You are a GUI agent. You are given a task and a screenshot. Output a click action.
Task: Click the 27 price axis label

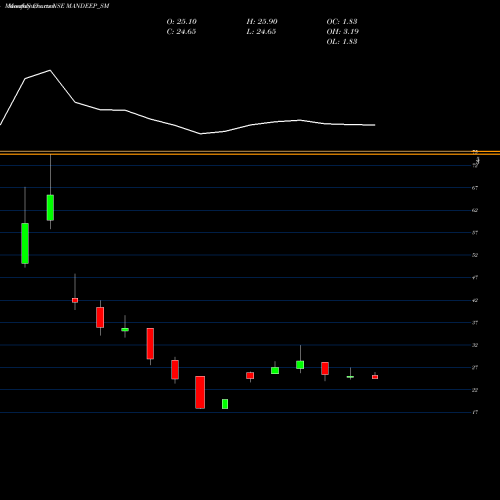tap(475, 368)
